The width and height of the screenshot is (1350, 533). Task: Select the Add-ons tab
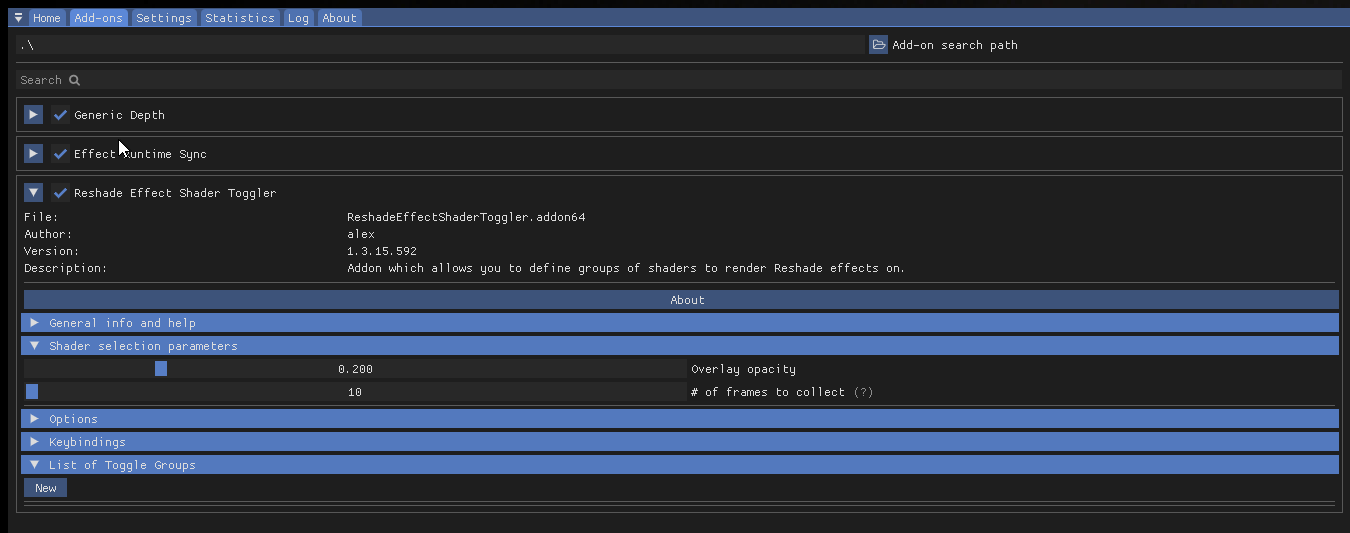[x=98, y=18]
